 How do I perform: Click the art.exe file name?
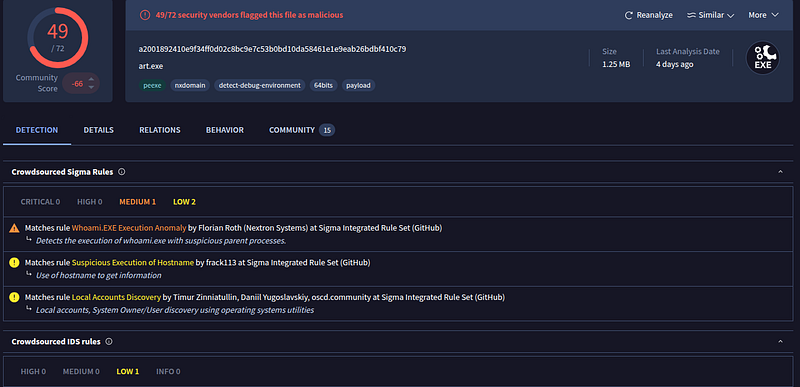(x=151, y=66)
